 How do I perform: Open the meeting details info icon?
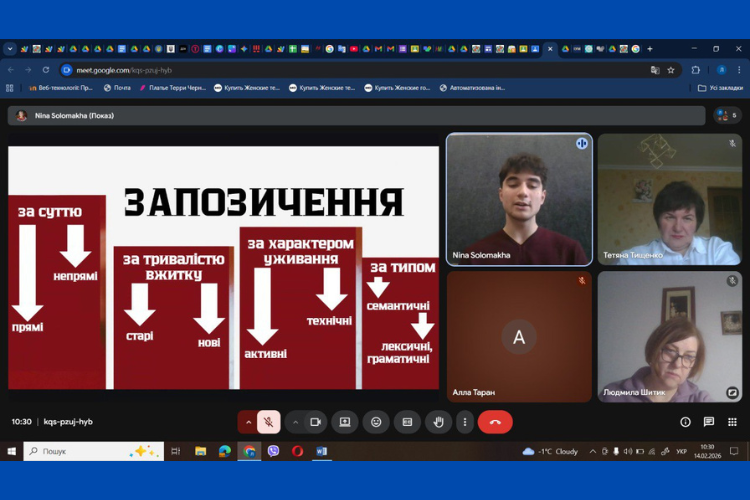coord(685,422)
